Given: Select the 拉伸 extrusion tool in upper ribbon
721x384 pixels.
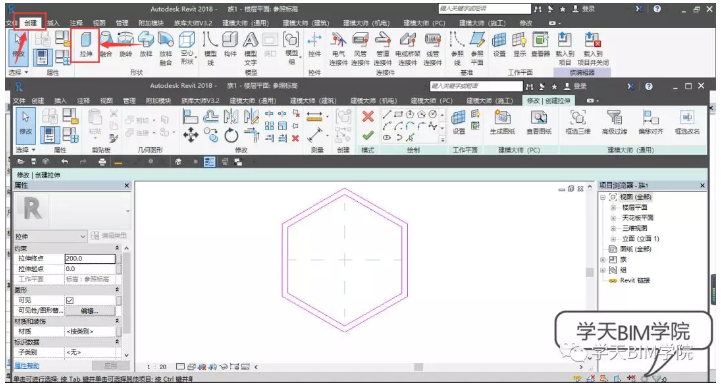Looking at the screenshot, I should pos(86,45).
